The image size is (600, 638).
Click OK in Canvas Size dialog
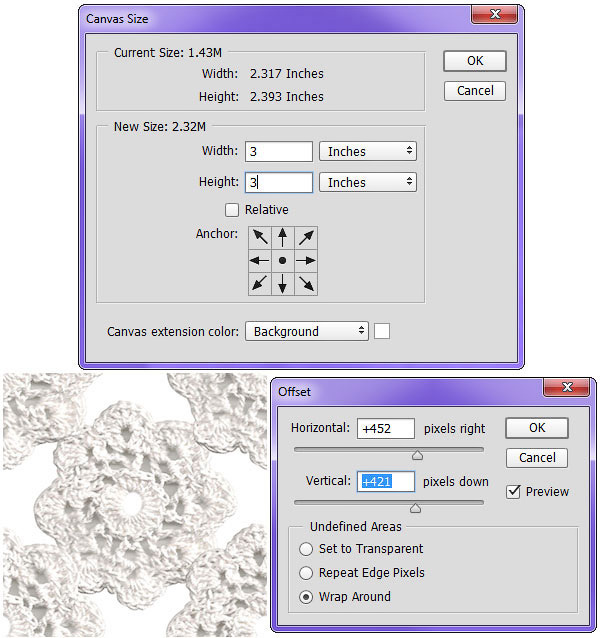(x=475, y=61)
